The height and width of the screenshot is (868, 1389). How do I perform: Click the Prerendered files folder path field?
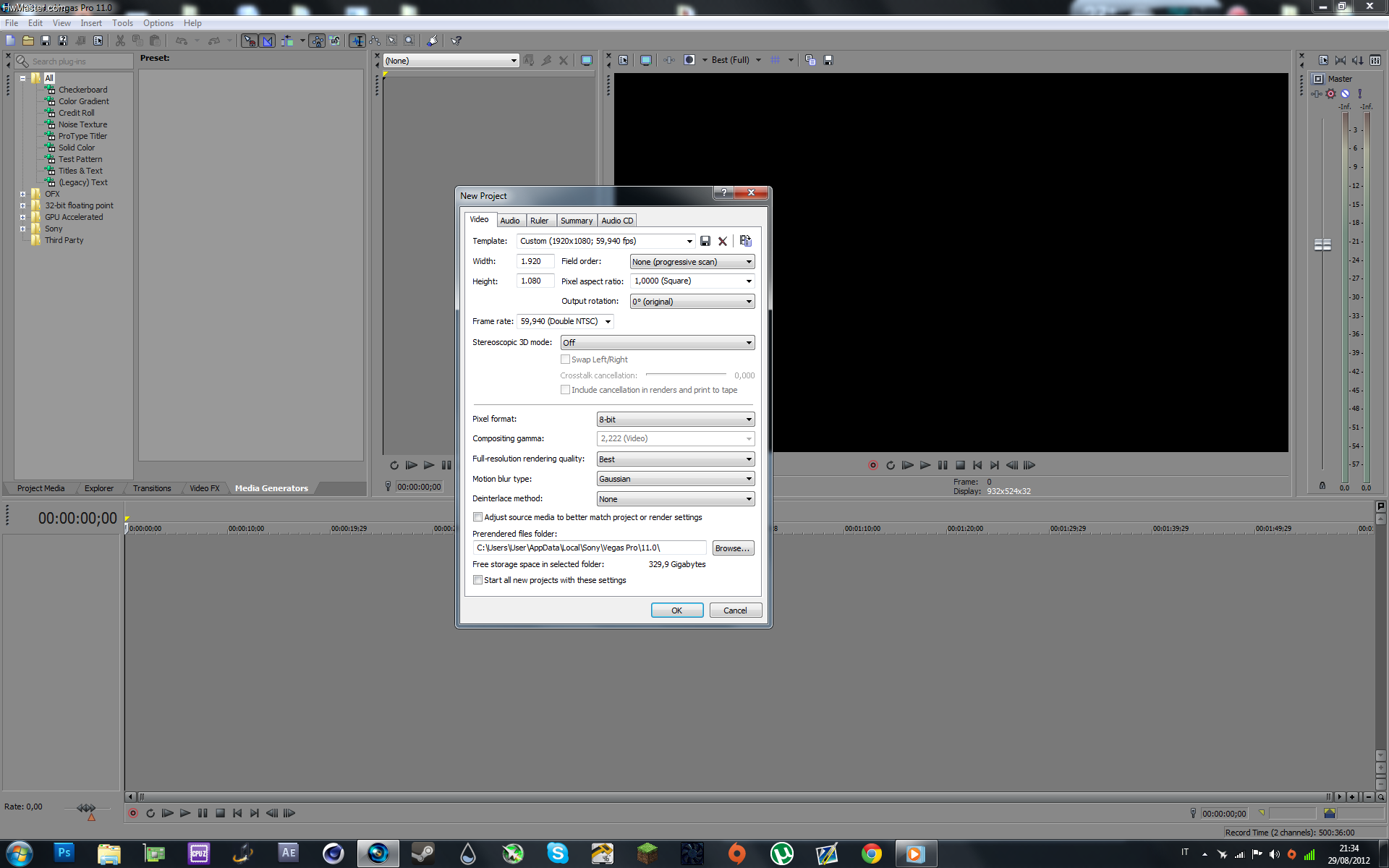coord(589,548)
